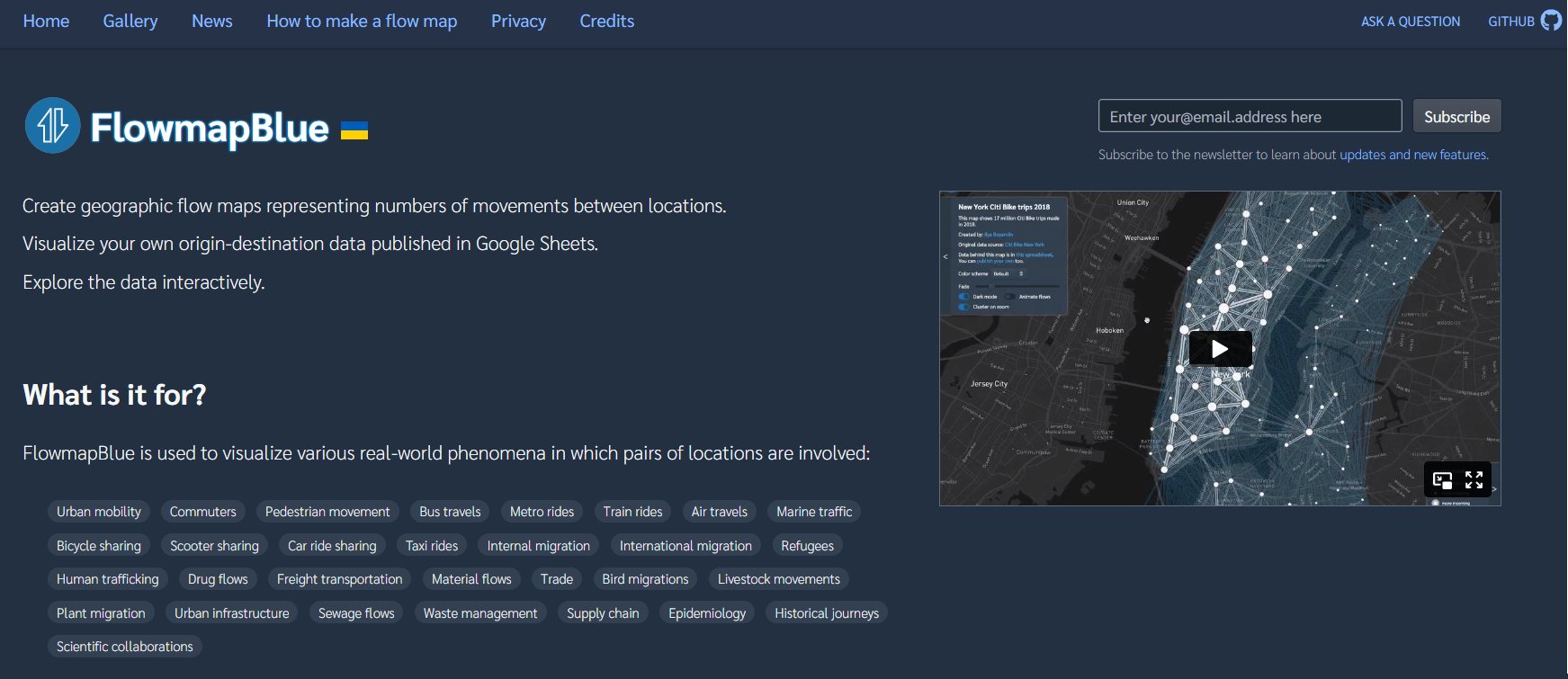Choose the Bird migrations tag
This screenshot has width=1568, height=679.
645,579
